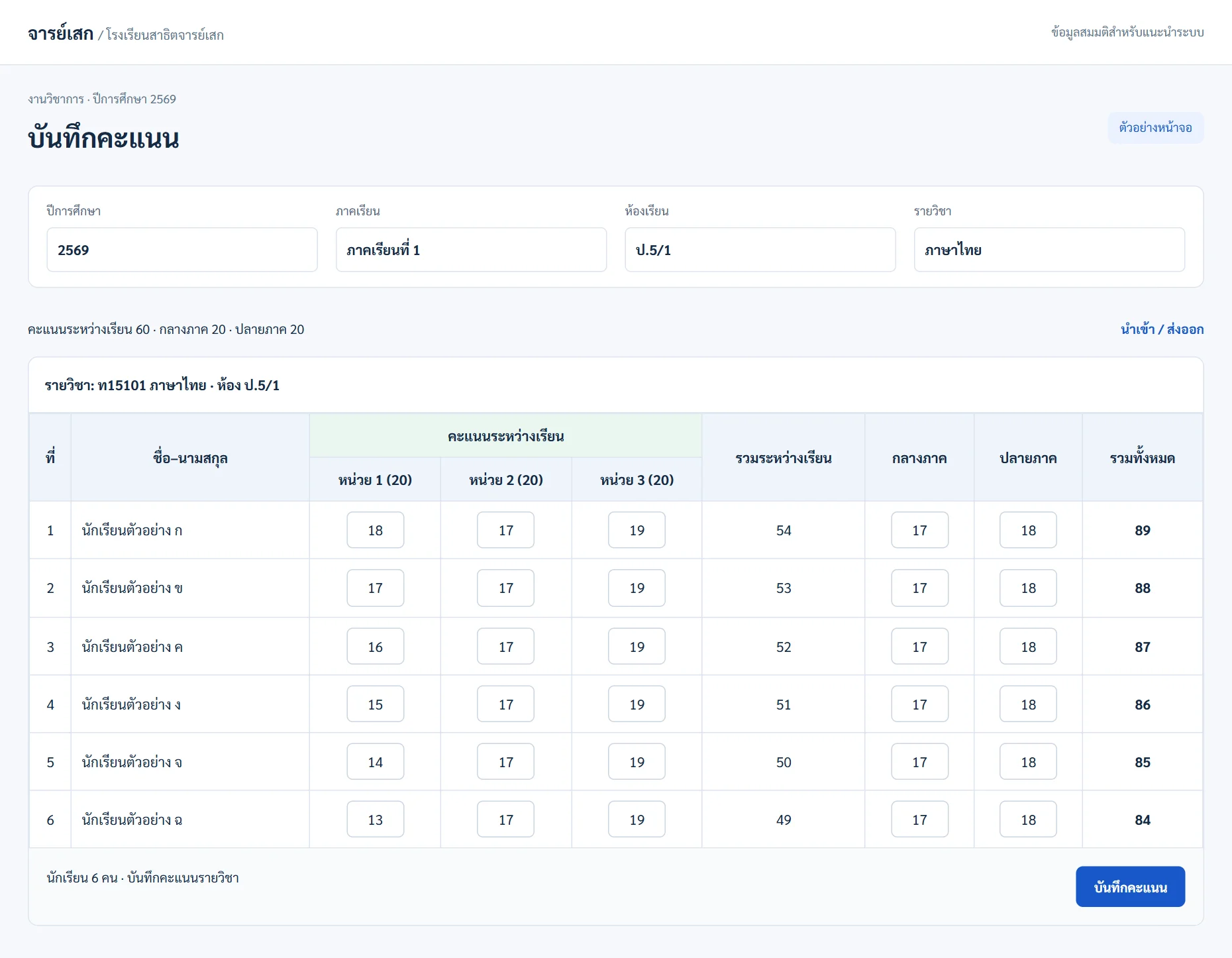Viewport: 1232px width, 958px height.
Task: Edit ปลายภาค score for นักเรียนตัวอย่าง ฉ
Action: [1028, 820]
